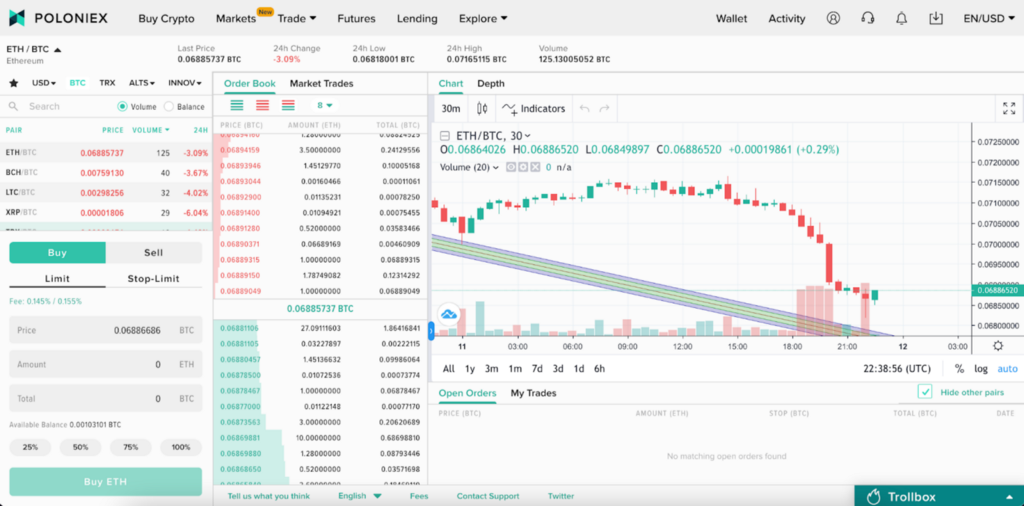
Task: Show only sell orders in order book
Action: pyautogui.click(x=263, y=105)
